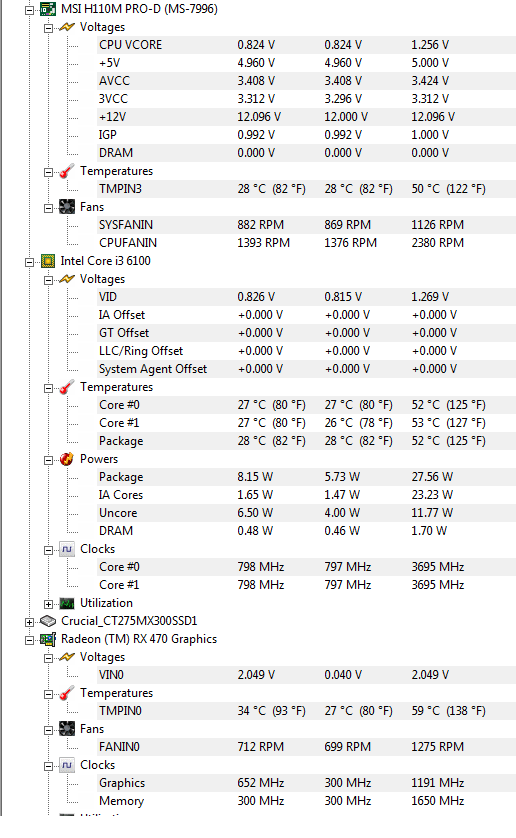The width and height of the screenshot is (516, 838).
Task: Click the flame icon beside Powers
Action: tap(67, 459)
